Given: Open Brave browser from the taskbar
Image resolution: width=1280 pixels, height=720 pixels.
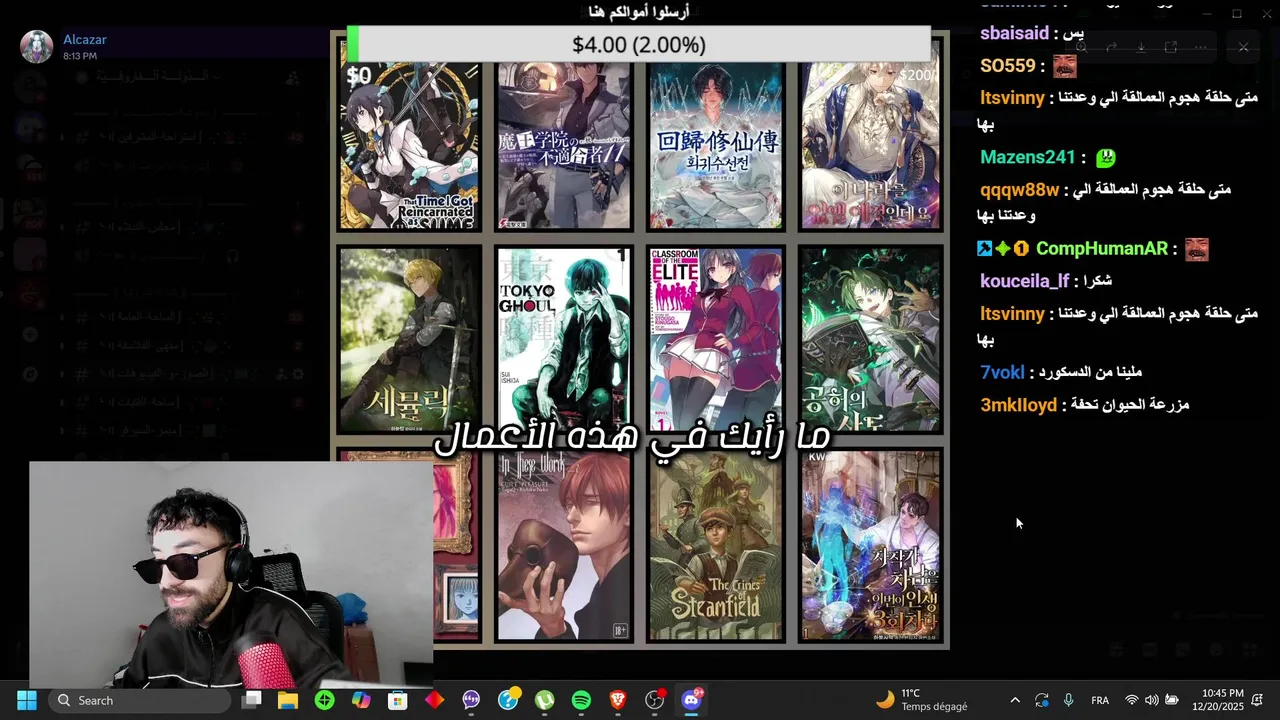Looking at the screenshot, I should coord(618,700).
